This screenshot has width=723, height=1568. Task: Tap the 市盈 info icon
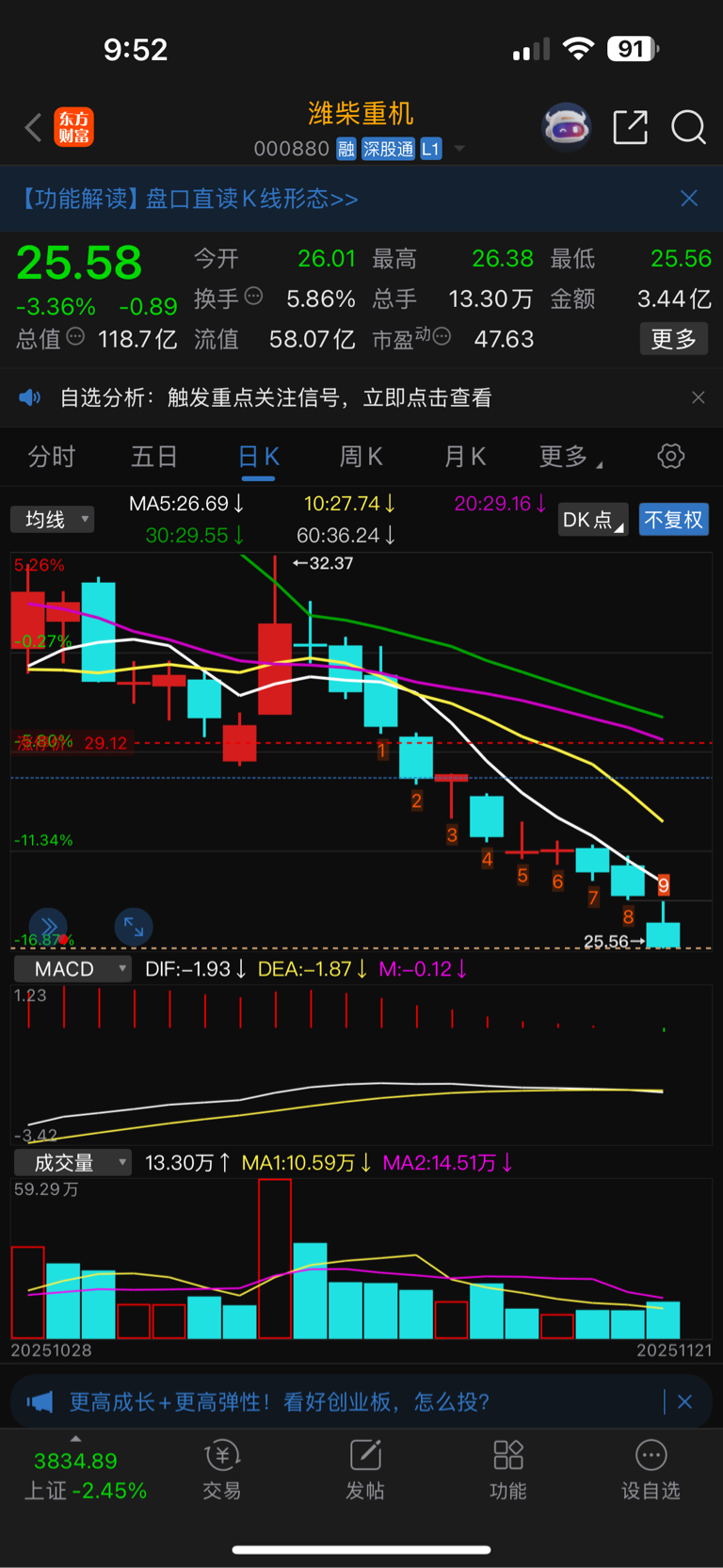tap(442, 336)
